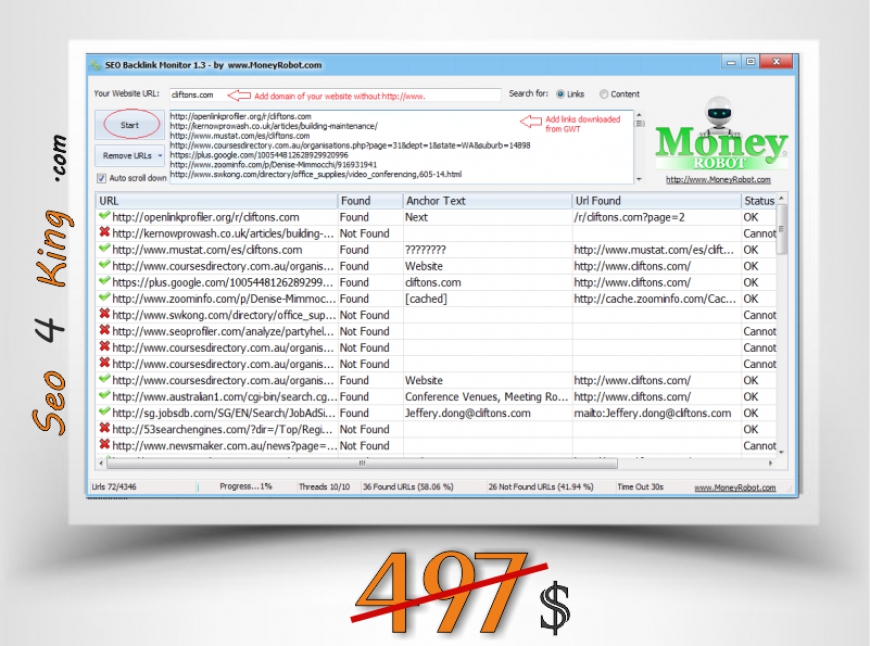Viewport: 870px width, 646px height.
Task: Select the http://openlinkprofiler.org/r/cliftons.com table row URL
Action: pos(206,218)
